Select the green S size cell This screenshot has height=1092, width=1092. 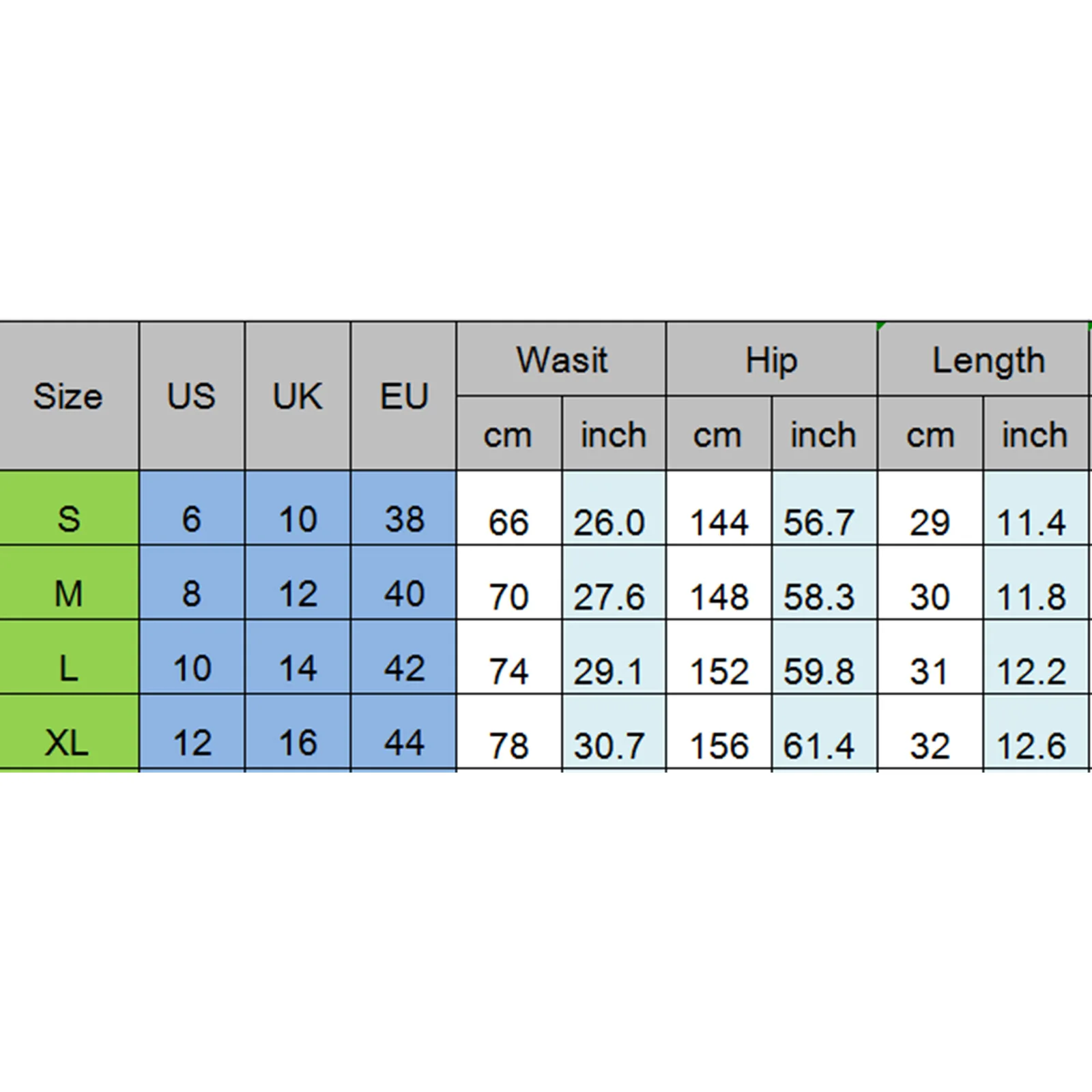point(68,519)
